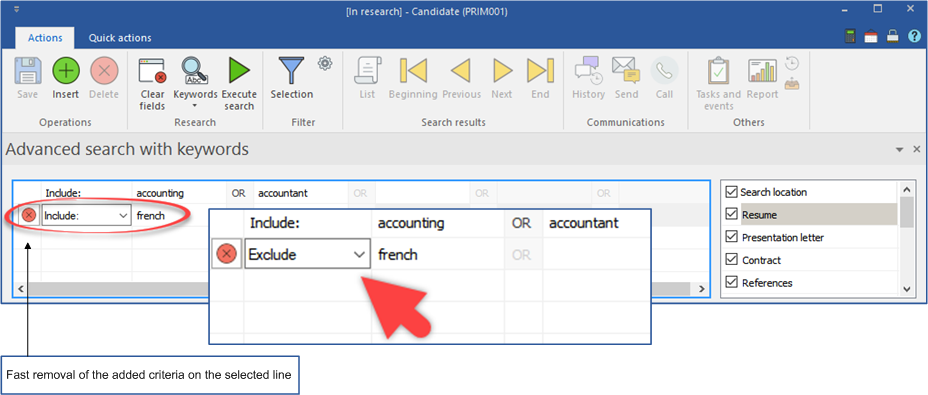This screenshot has width=928, height=395.
Task: Click the empty keyword field after accountant
Action: 421,193
